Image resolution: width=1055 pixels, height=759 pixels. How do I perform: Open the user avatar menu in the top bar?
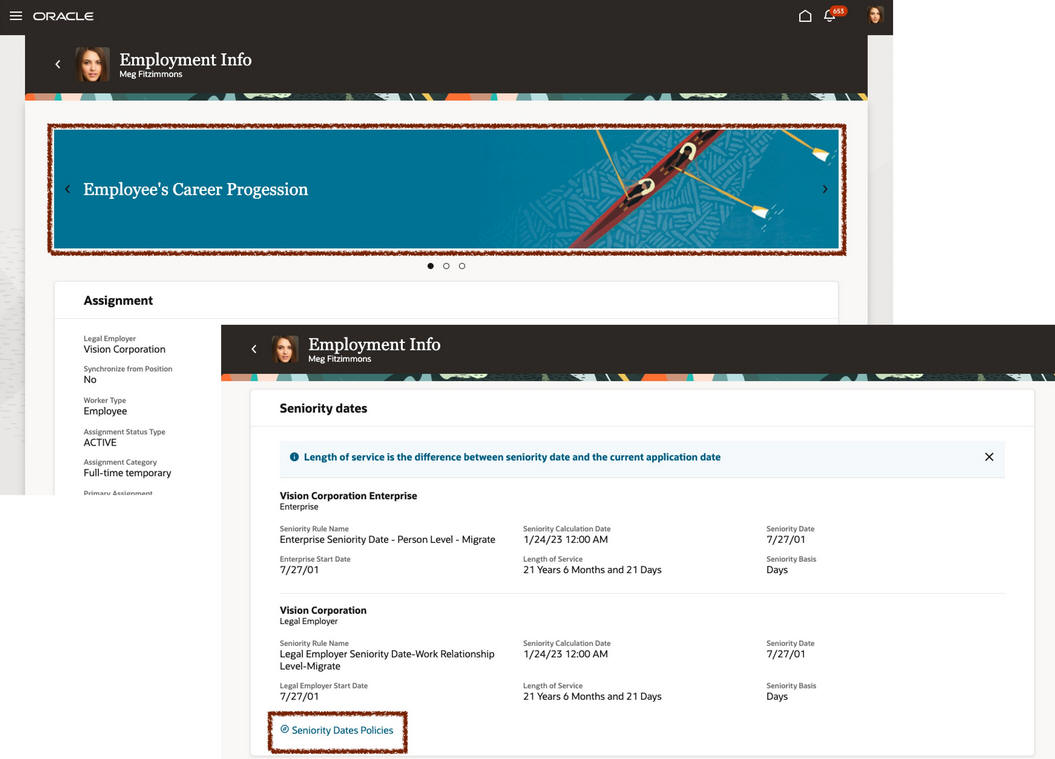pos(875,15)
